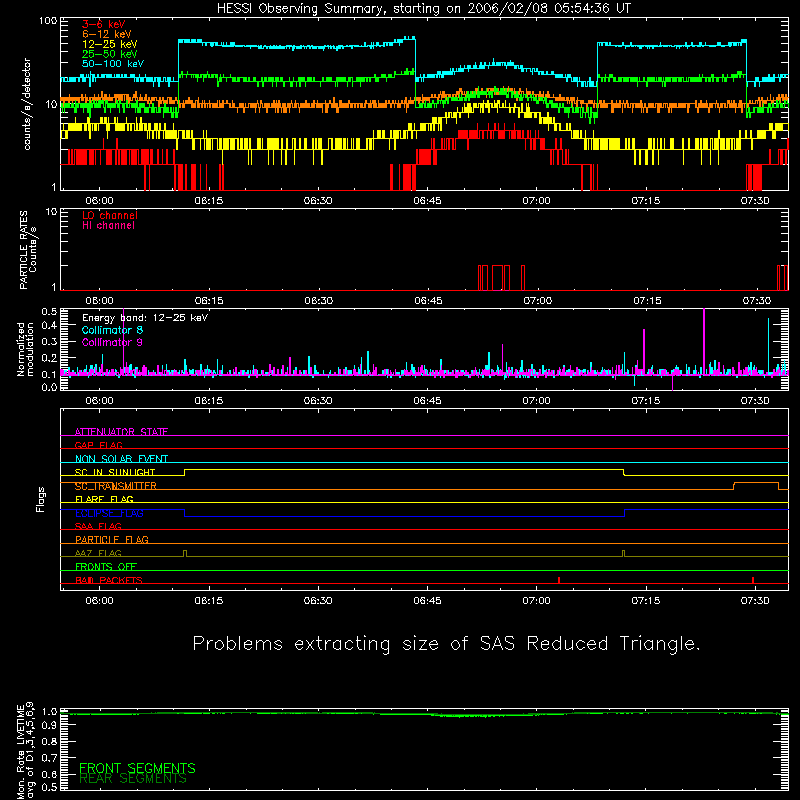Select the PARTICLE_FLAG label
The height and width of the screenshot is (800, 800).
point(112,540)
